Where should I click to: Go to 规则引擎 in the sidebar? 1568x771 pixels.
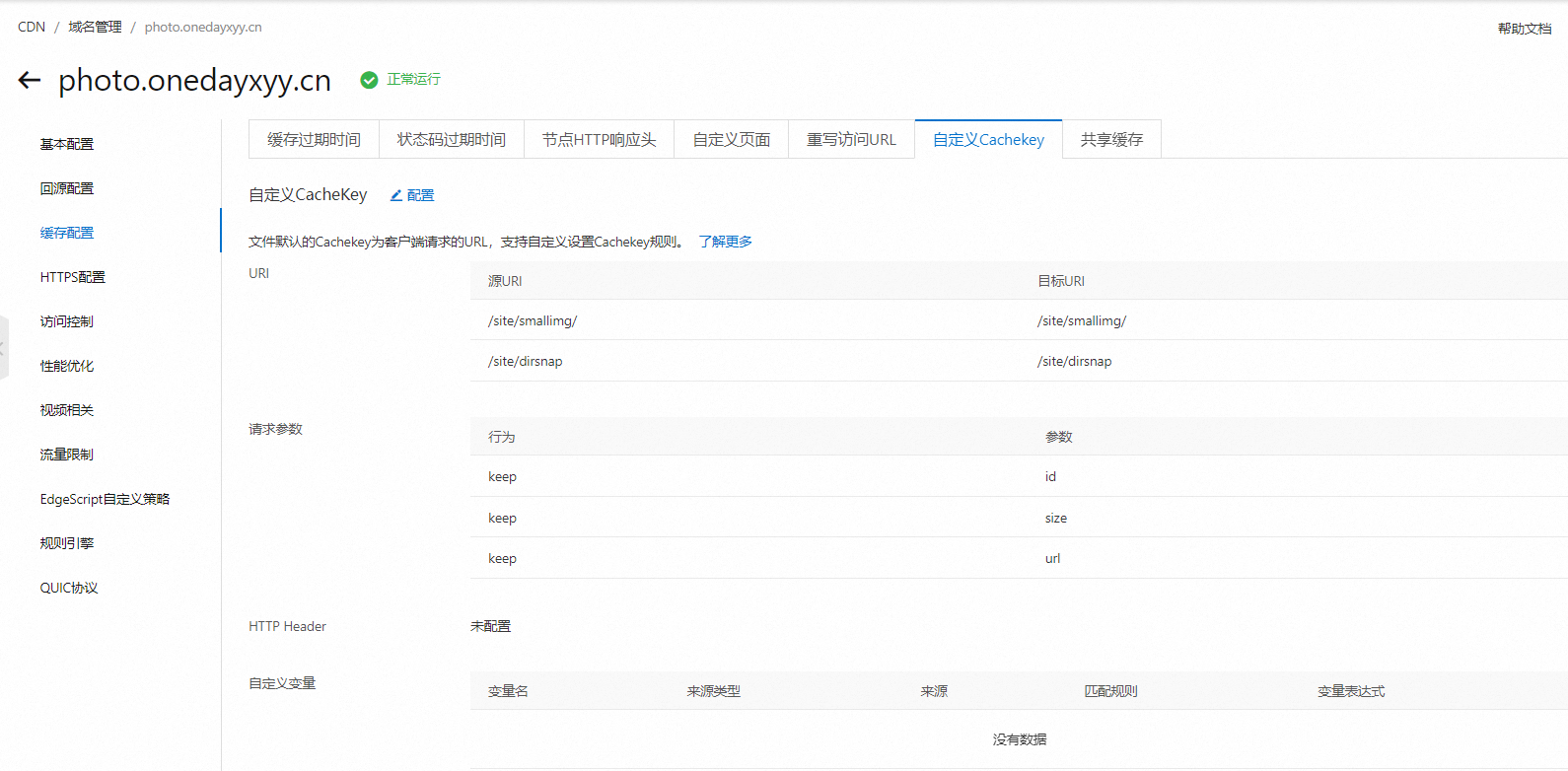point(67,543)
